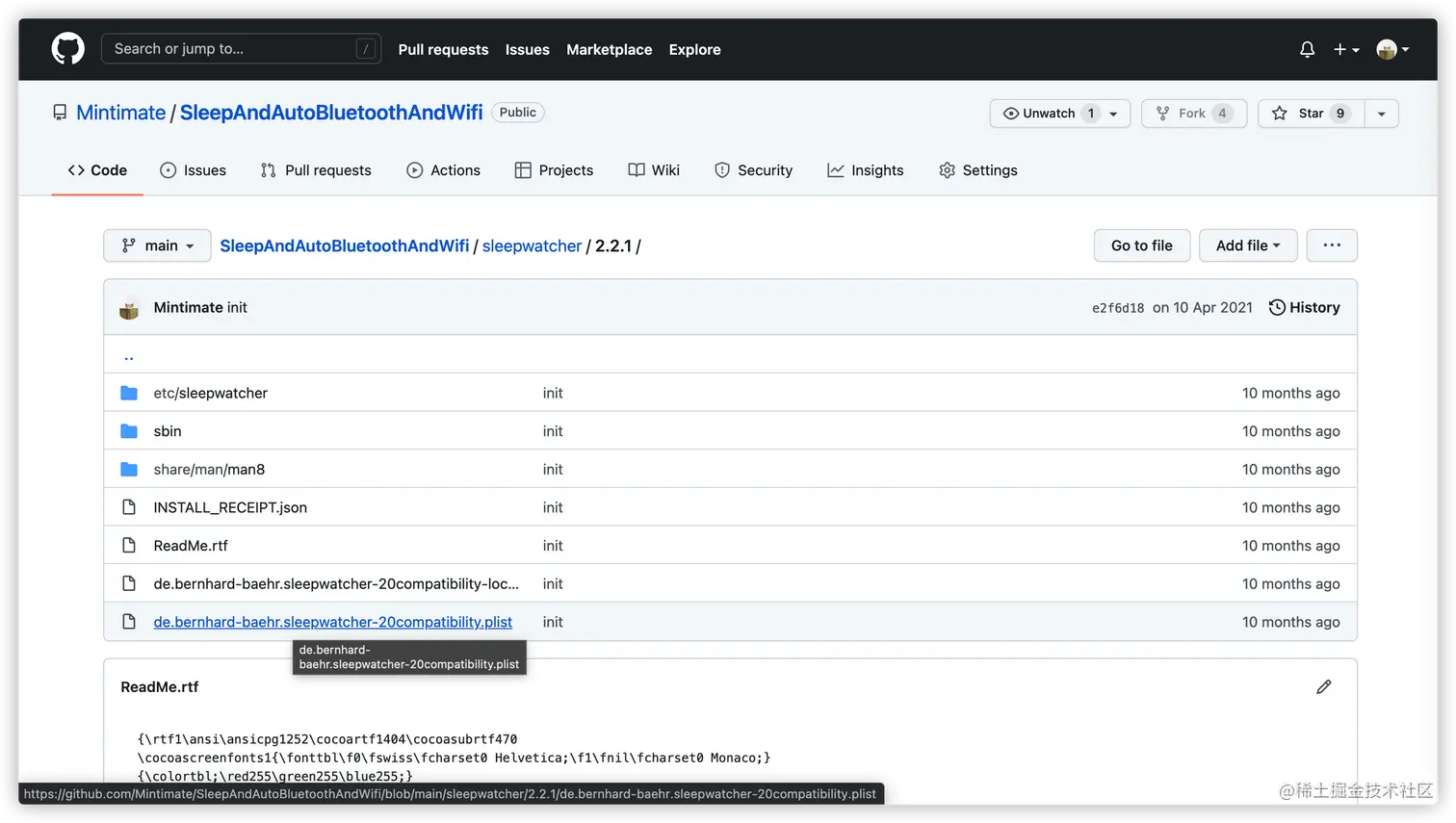Open the share/man/man8 folder
This screenshot has height=823, width=1456.
(x=209, y=469)
